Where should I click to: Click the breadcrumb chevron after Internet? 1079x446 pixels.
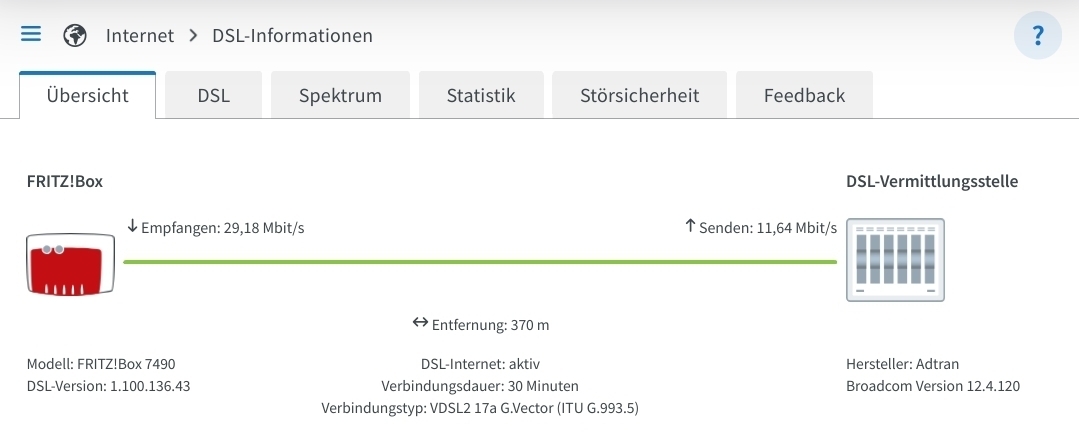click(193, 35)
